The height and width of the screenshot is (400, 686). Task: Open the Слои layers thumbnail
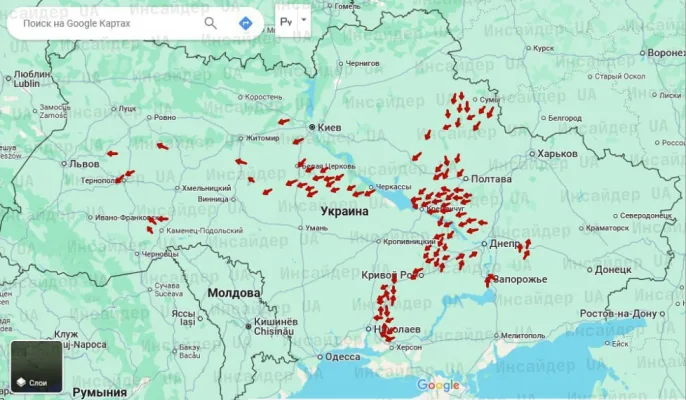36,367
